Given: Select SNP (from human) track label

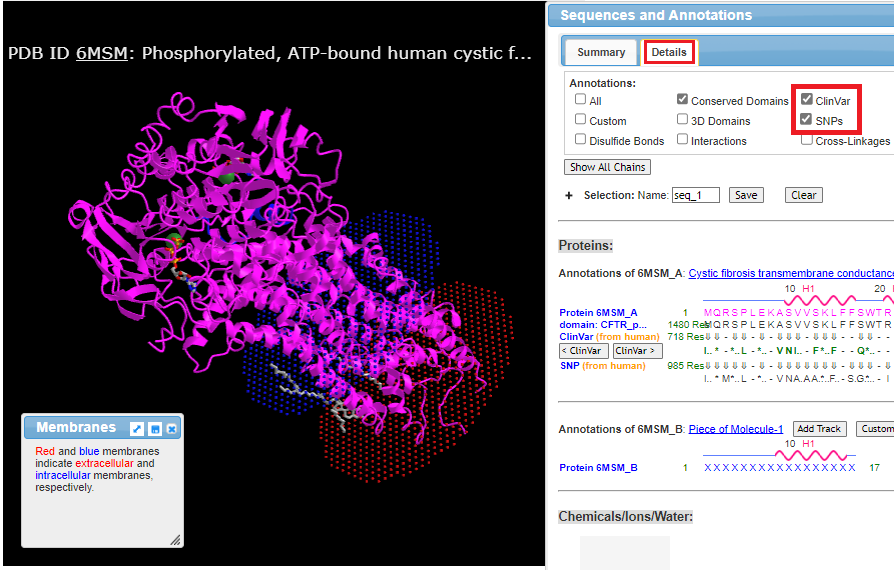Looking at the screenshot, I should tap(602, 366).
